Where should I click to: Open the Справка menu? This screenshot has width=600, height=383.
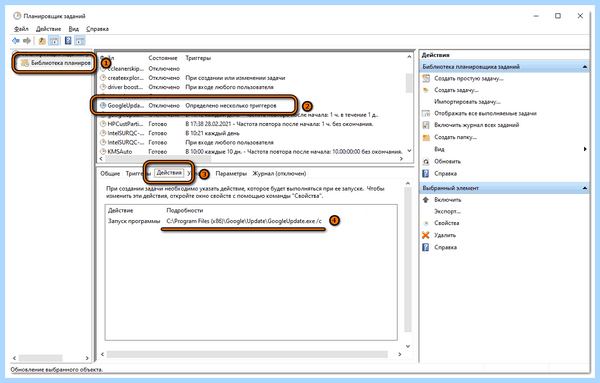tap(97, 29)
